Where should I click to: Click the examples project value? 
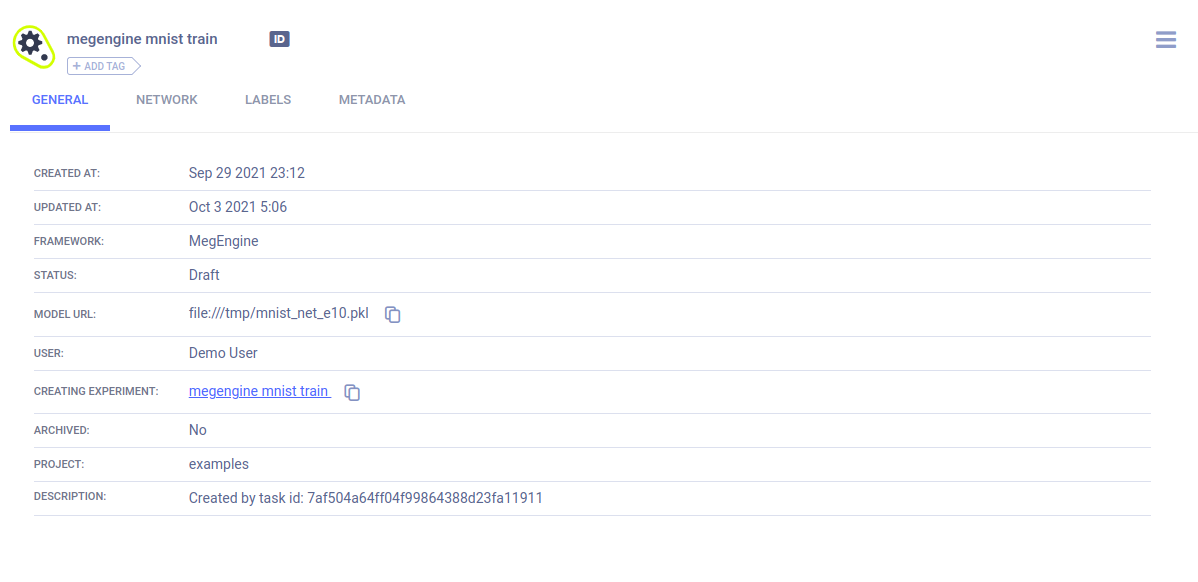tap(218, 464)
